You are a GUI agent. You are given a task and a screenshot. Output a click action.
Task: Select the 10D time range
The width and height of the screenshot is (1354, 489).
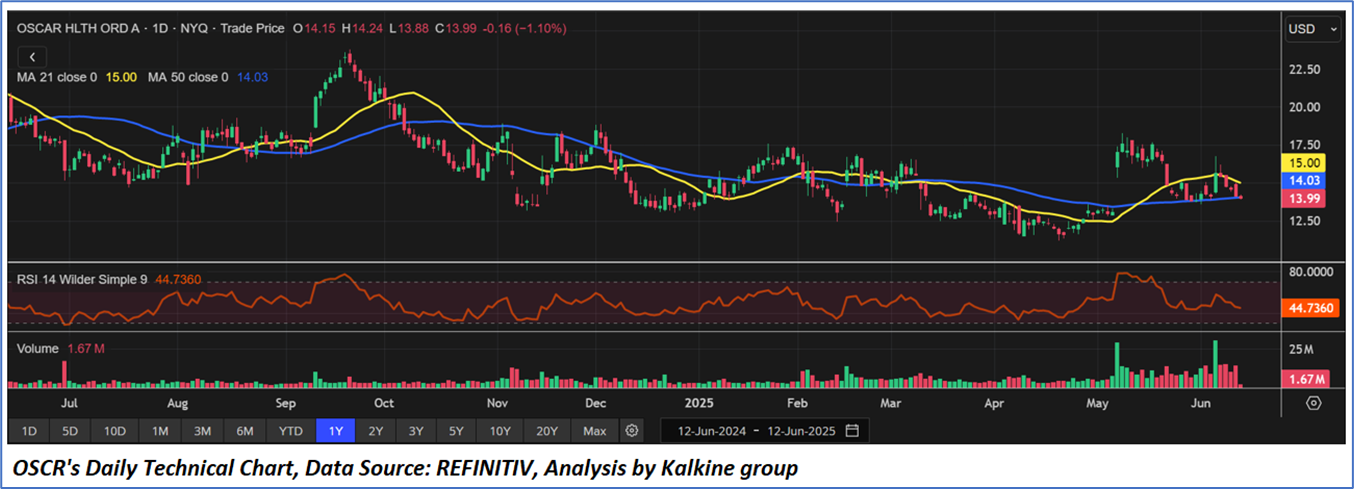pyautogui.click(x=115, y=431)
